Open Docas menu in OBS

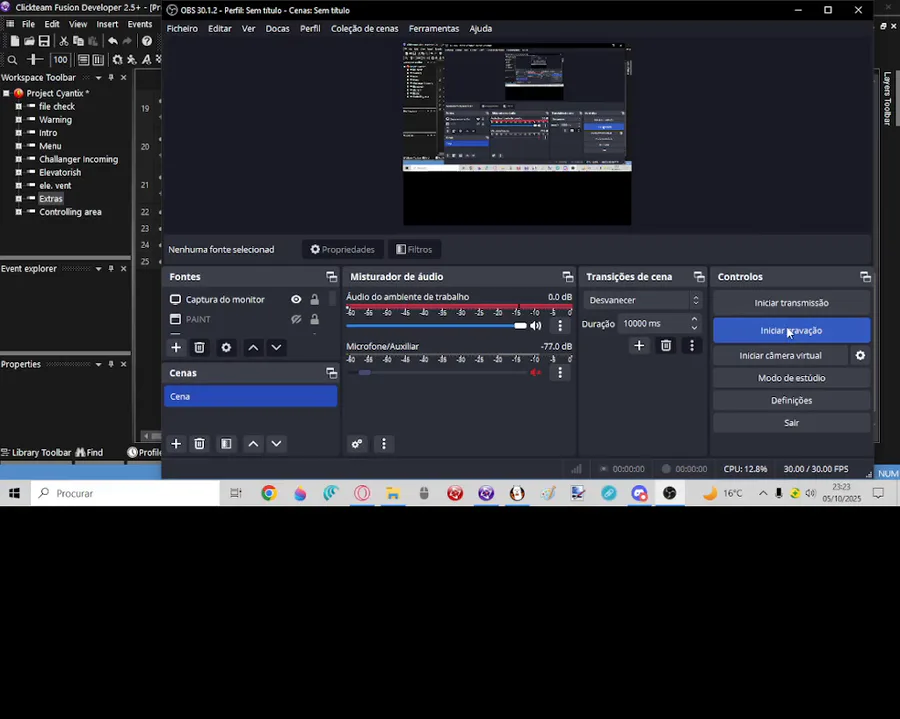pos(277,29)
